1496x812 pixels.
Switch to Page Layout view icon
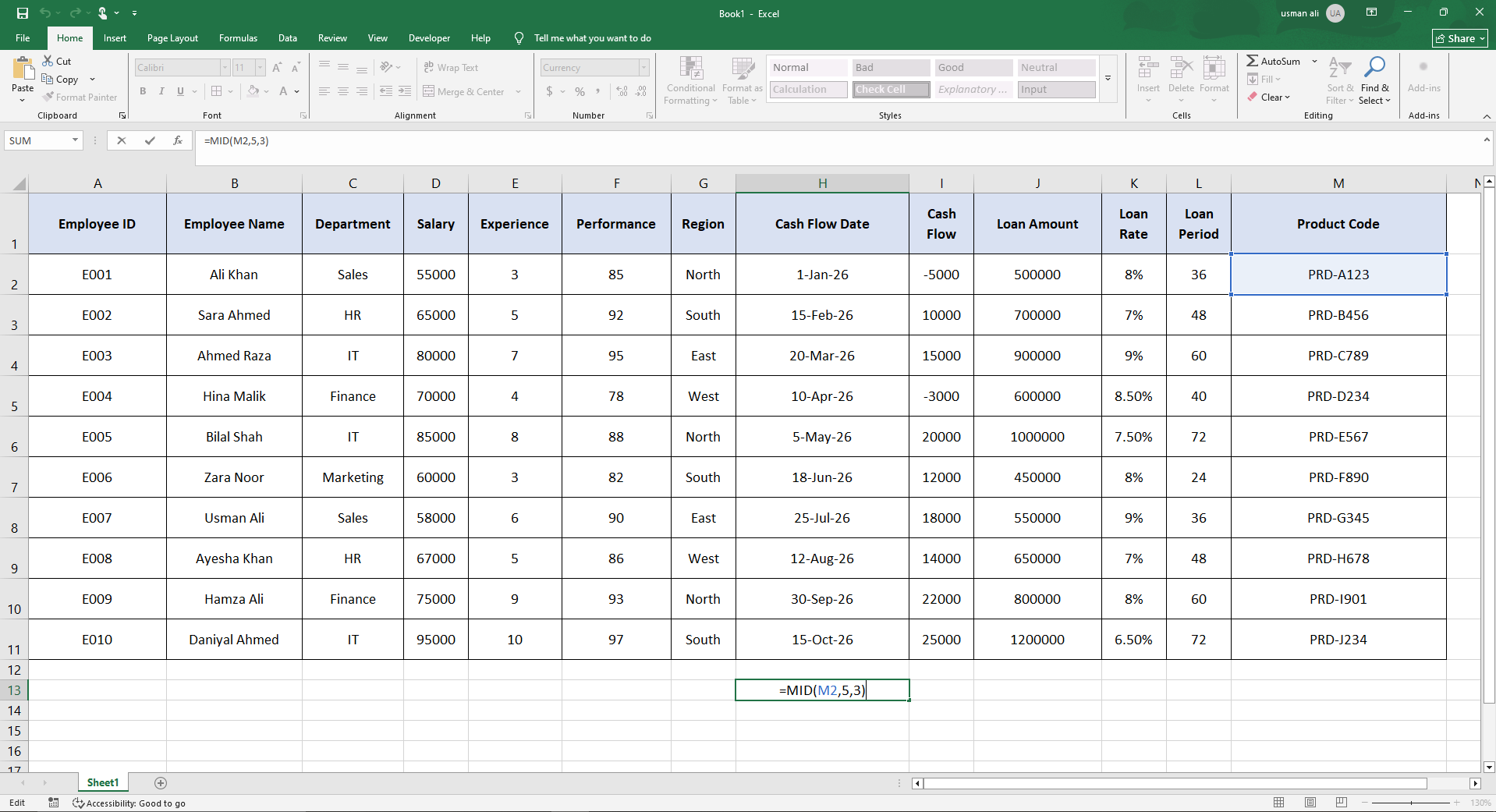pyautogui.click(x=1310, y=803)
